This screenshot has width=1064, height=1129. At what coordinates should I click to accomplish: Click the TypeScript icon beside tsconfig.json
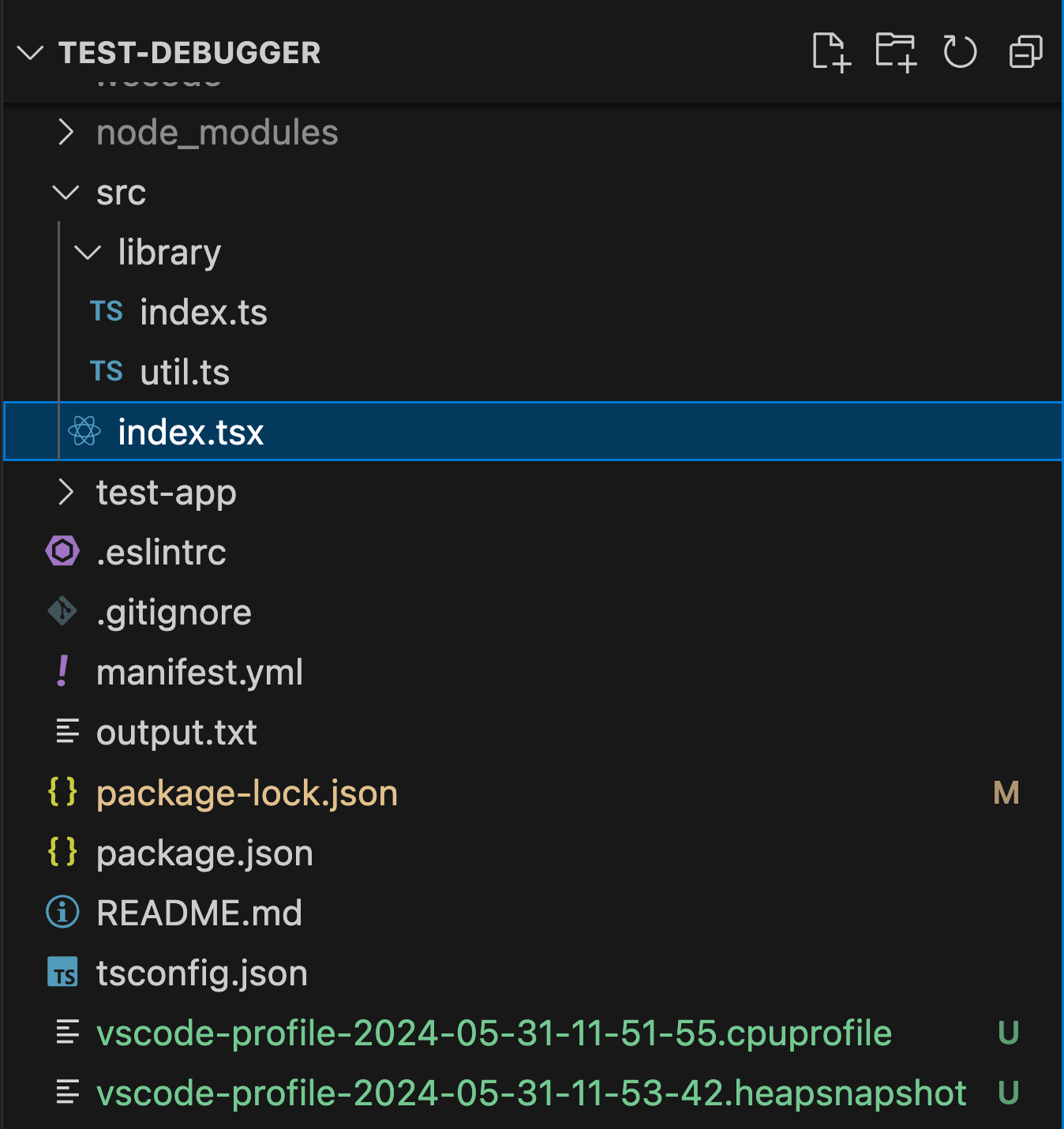point(64,973)
